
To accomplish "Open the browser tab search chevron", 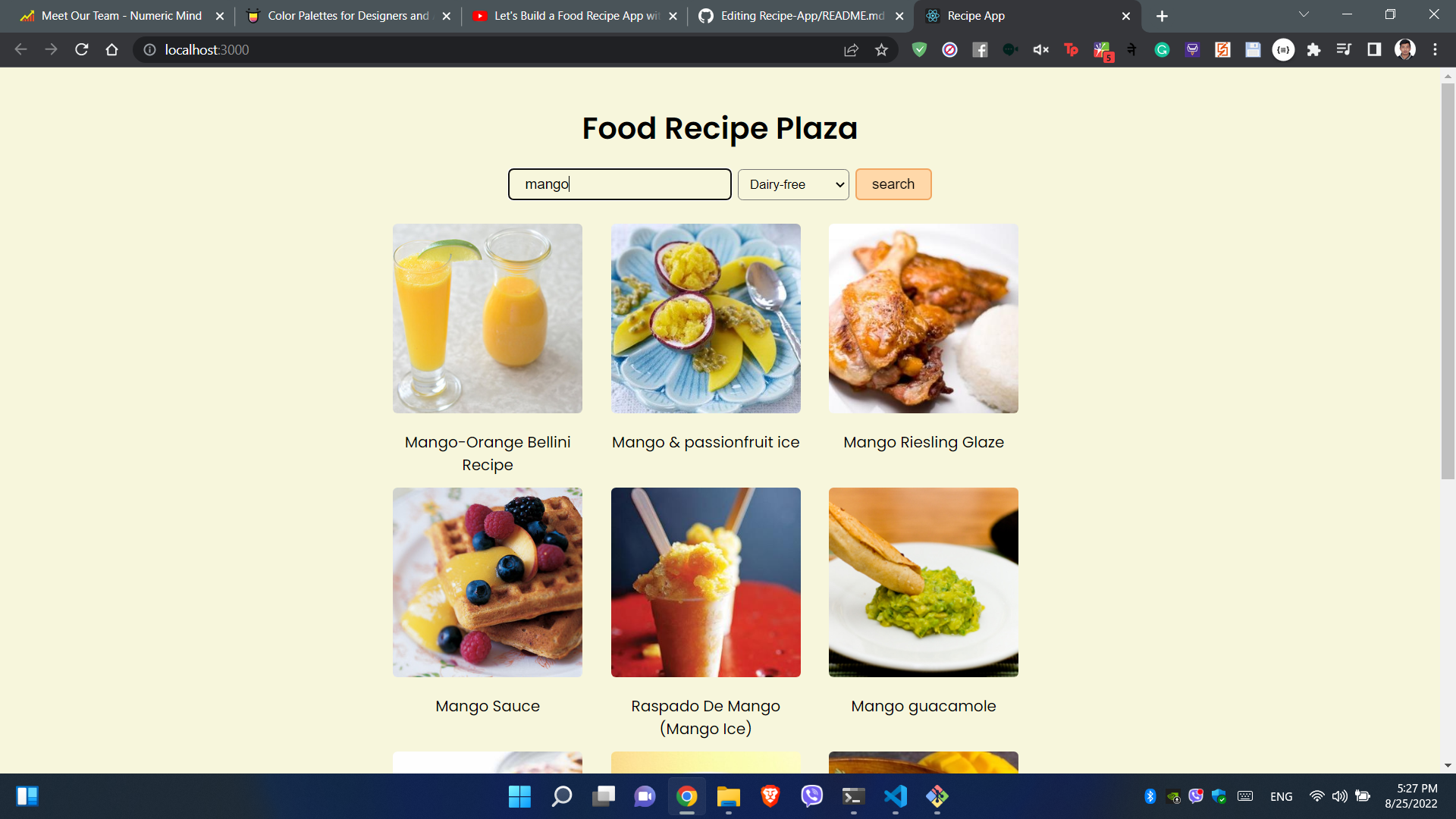I will click(1303, 14).
